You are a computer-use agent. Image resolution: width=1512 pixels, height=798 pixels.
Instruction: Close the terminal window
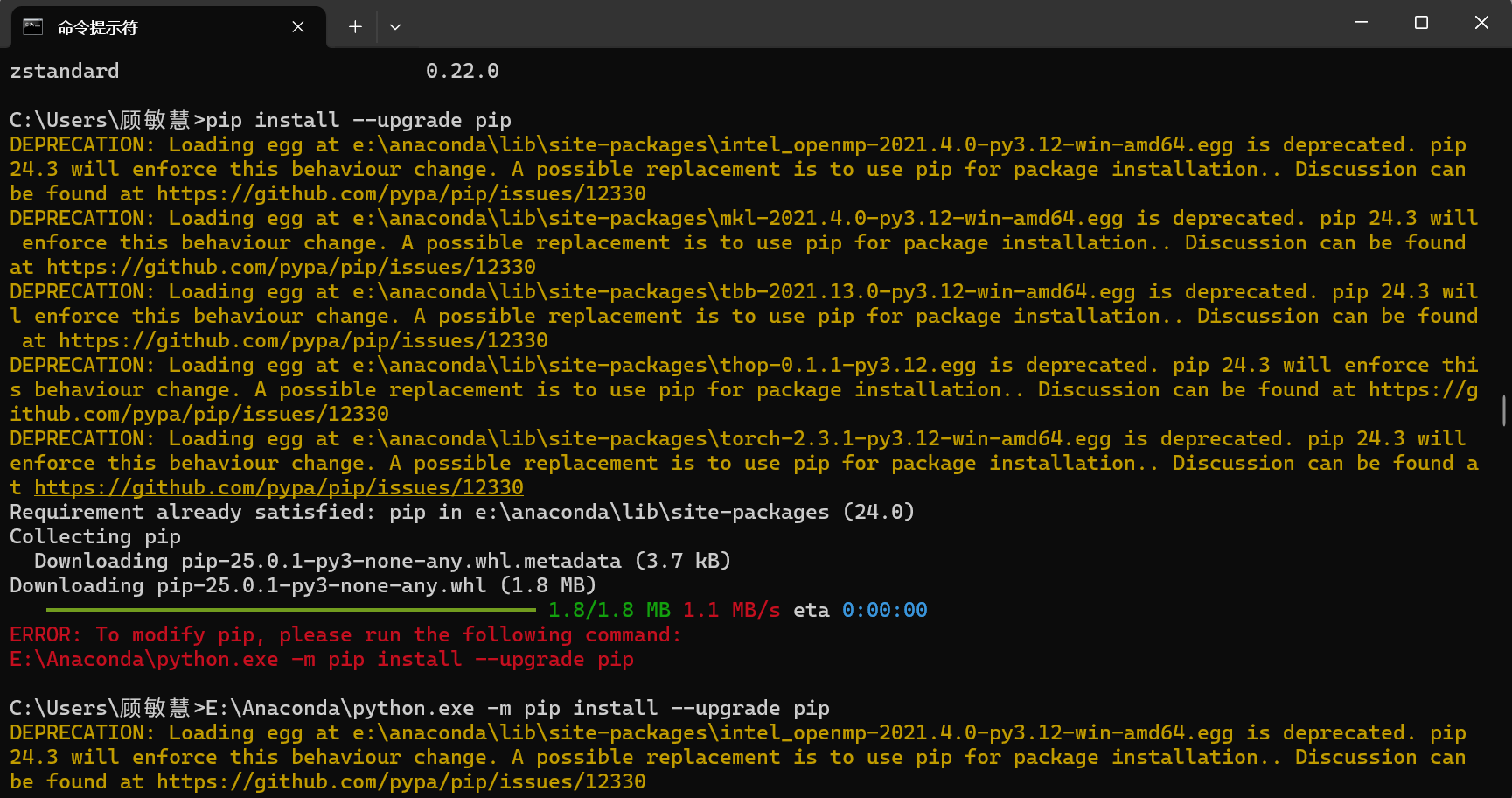pos(1481,23)
